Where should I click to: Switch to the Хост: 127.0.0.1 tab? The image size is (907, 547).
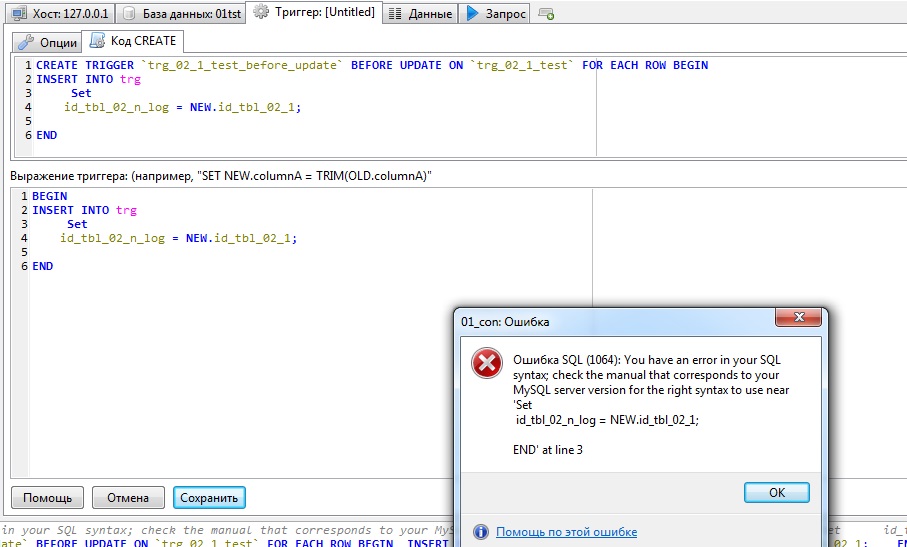pyautogui.click(x=60, y=14)
